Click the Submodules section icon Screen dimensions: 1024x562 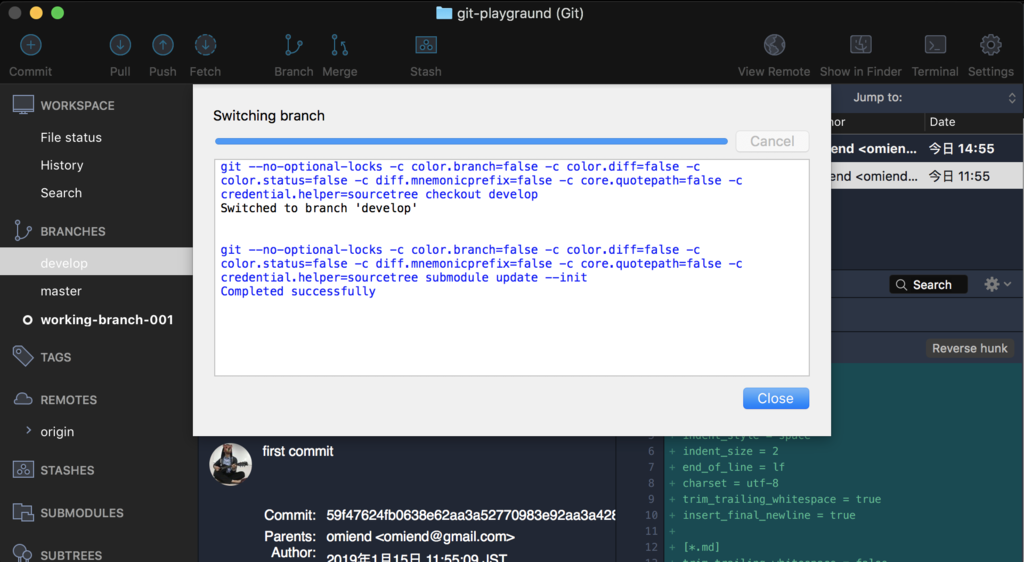(24, 512)
